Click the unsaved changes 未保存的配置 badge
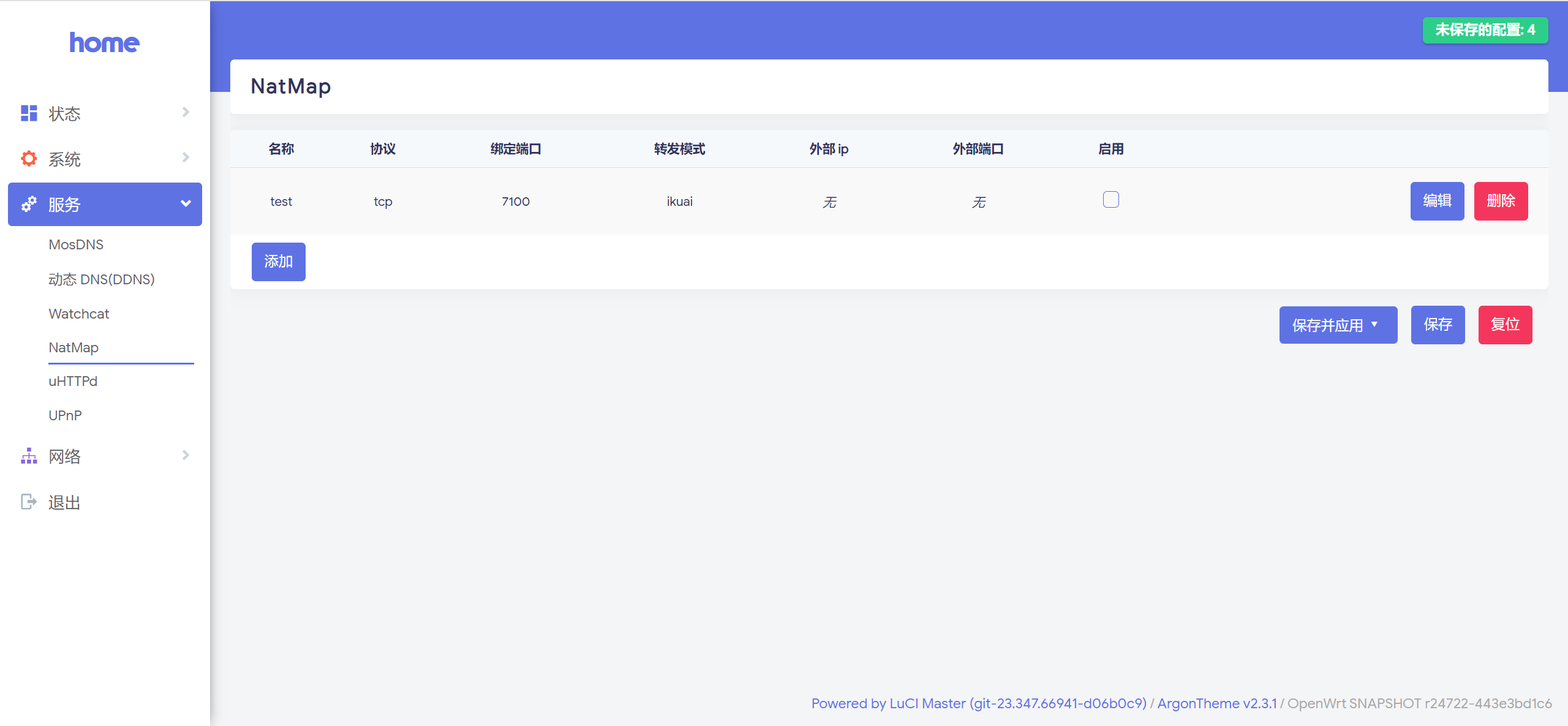1568x726 pixels. (x=1485, y=30)
